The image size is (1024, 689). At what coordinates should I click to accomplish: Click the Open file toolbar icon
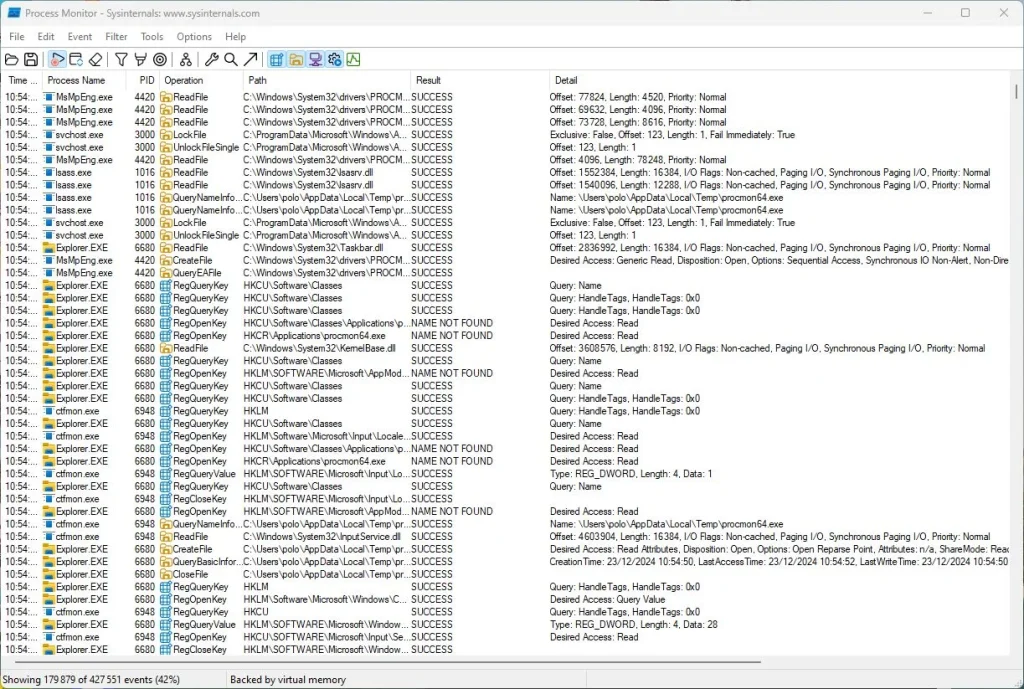(12, 60)
